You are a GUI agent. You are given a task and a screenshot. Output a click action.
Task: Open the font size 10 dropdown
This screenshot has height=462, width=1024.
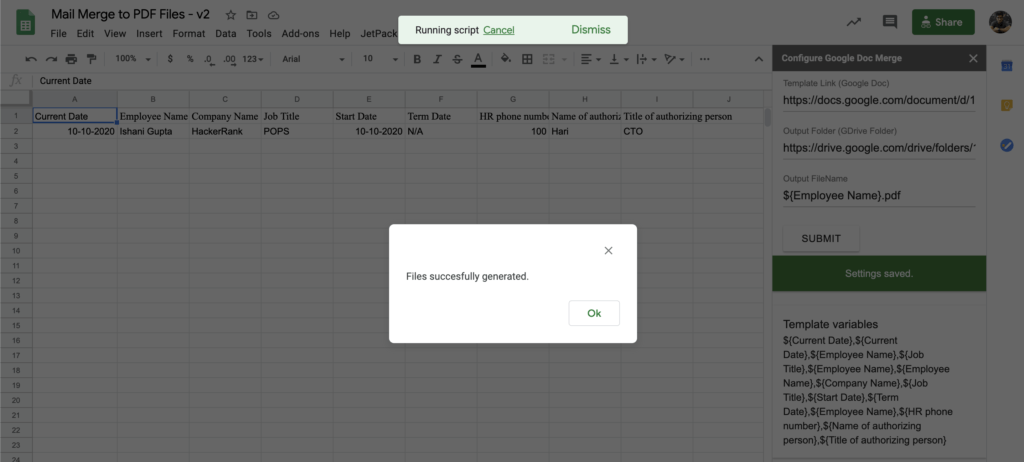380,59
